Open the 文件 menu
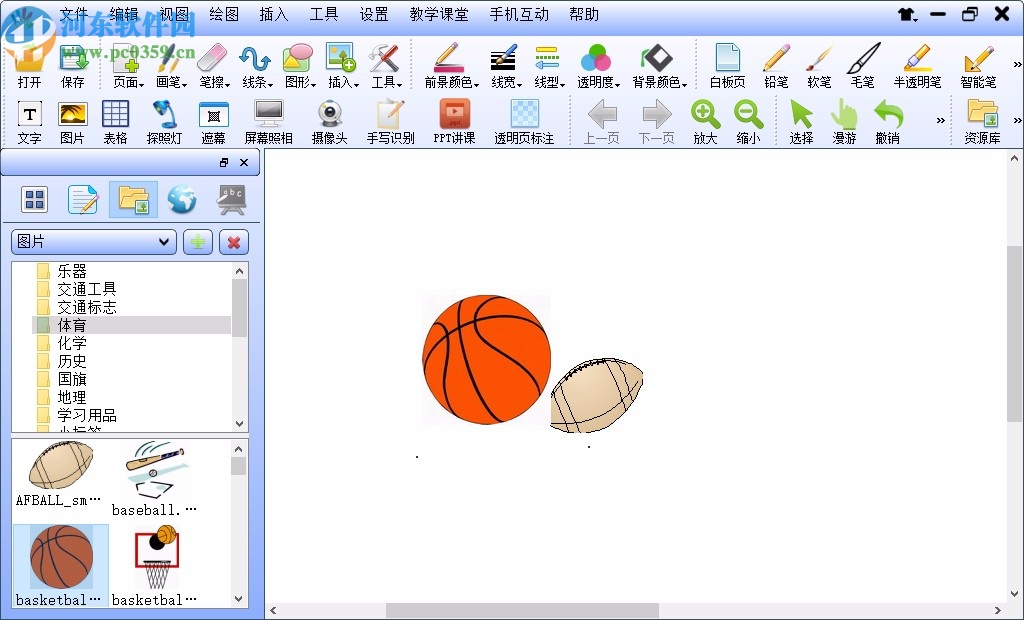Image resolution: width=1024 pixels, height=620 pixels. coord(74,14)
